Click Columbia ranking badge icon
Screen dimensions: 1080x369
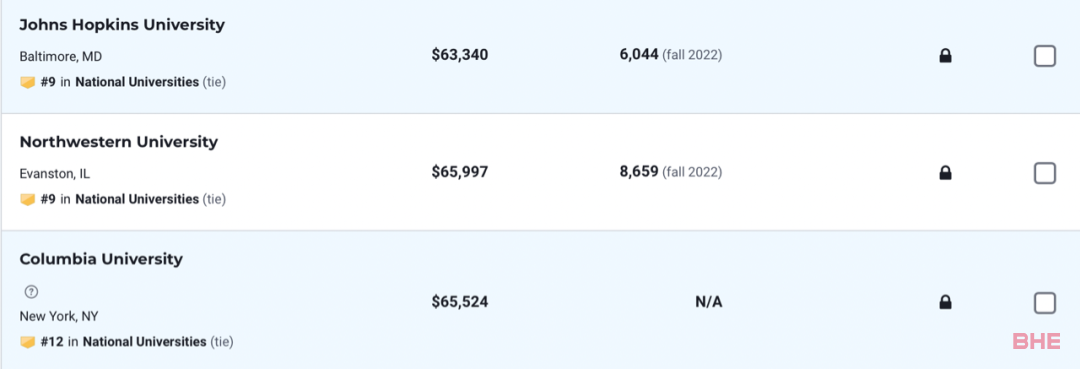(28, 341)
